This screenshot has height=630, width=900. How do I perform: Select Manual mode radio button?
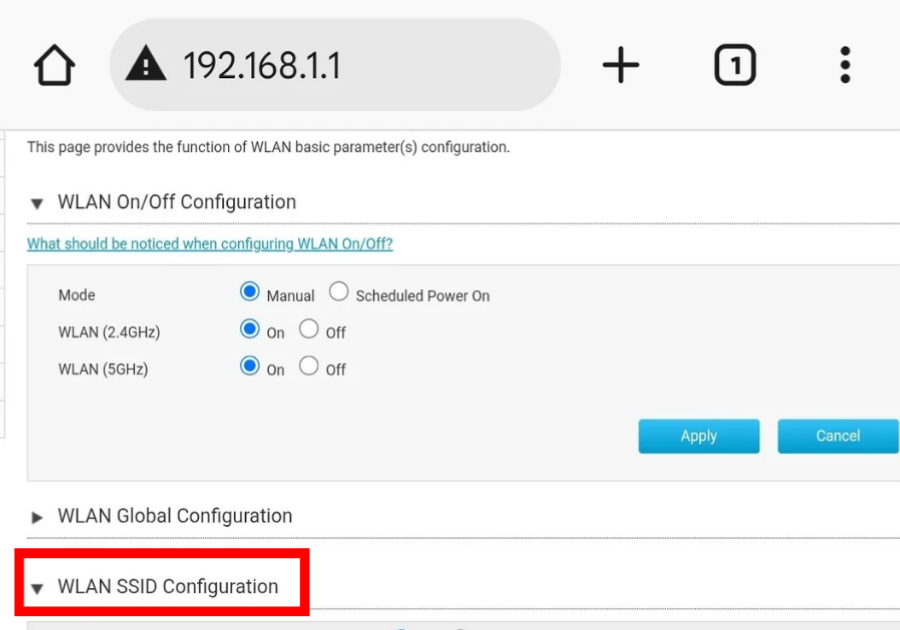coord(250,292)
